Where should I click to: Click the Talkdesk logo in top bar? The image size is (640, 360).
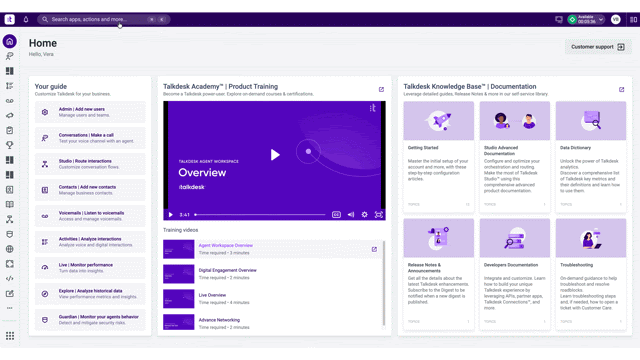(10, 19)
